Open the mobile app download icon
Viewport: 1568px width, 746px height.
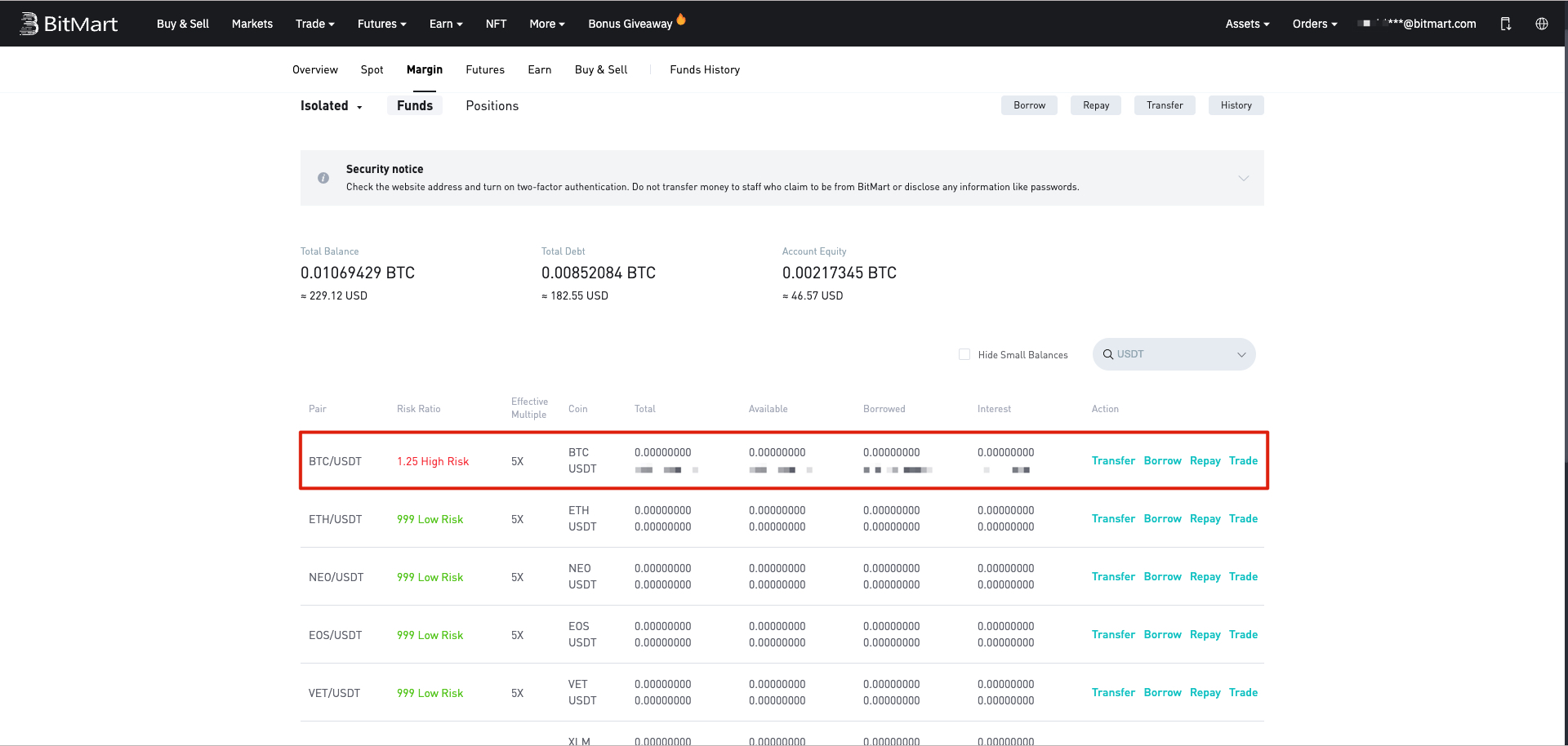point(1505,24)
